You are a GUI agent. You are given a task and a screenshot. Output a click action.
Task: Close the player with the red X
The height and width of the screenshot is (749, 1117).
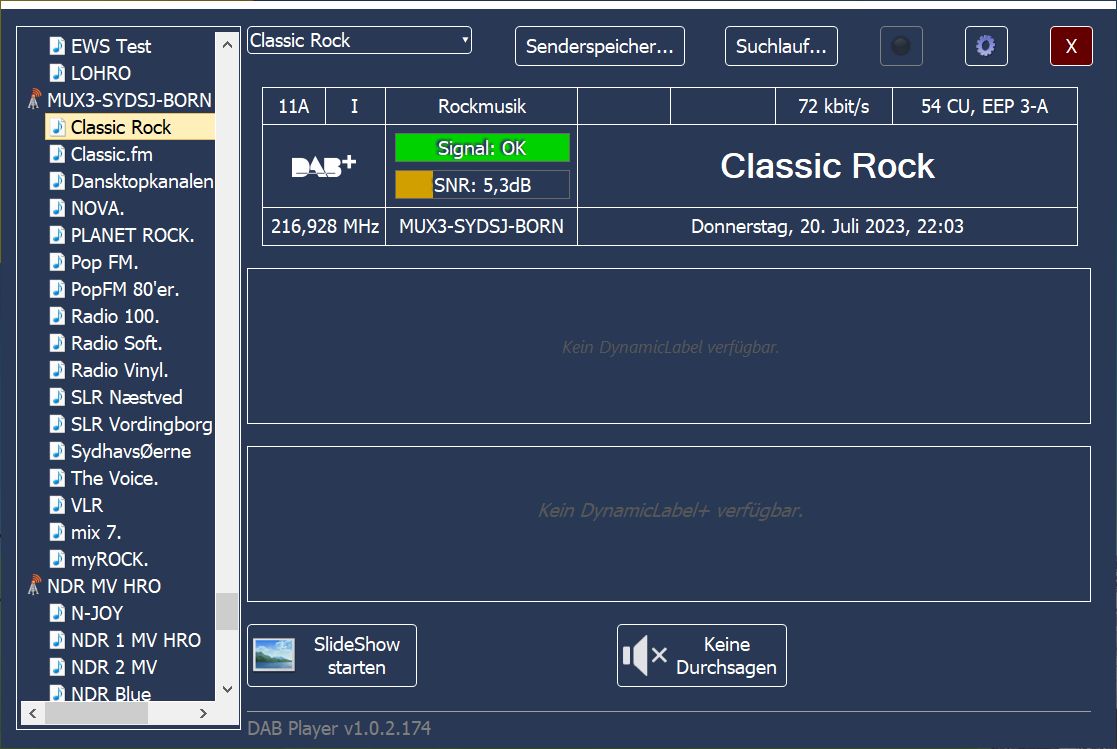coord(1071,46)
